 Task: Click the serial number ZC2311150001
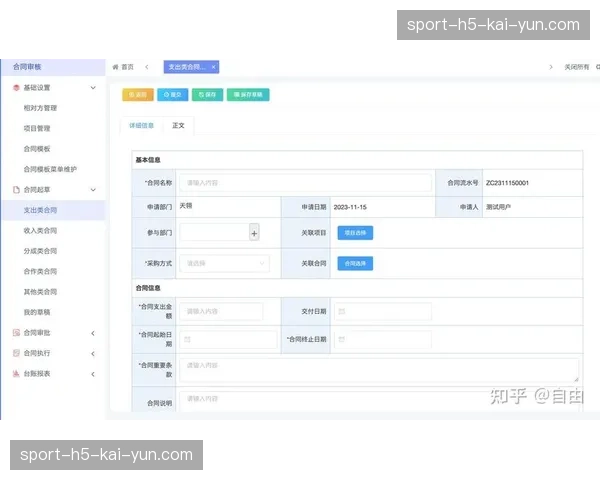pyautogui.click(x=507, y=183)
